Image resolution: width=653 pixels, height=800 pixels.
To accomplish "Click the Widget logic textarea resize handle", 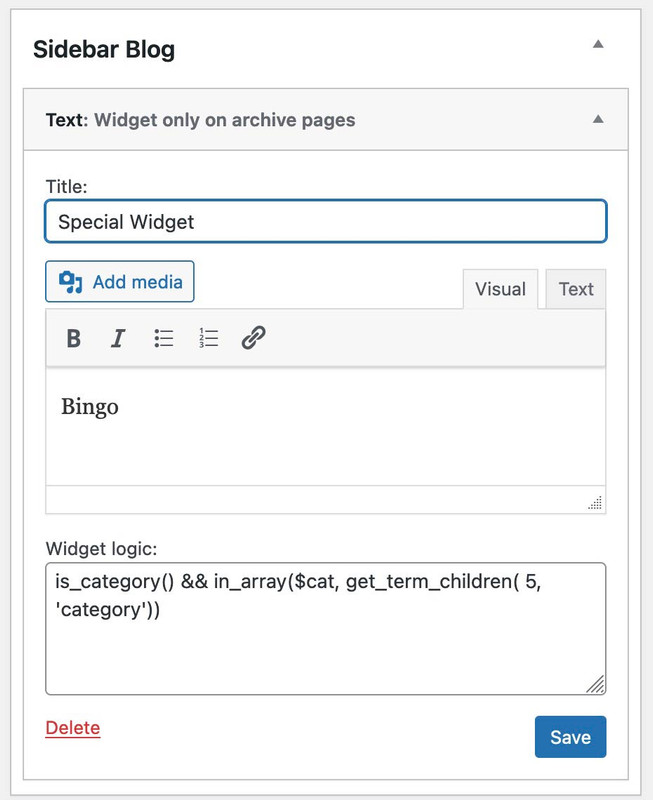I will click(x=595, y=684).
